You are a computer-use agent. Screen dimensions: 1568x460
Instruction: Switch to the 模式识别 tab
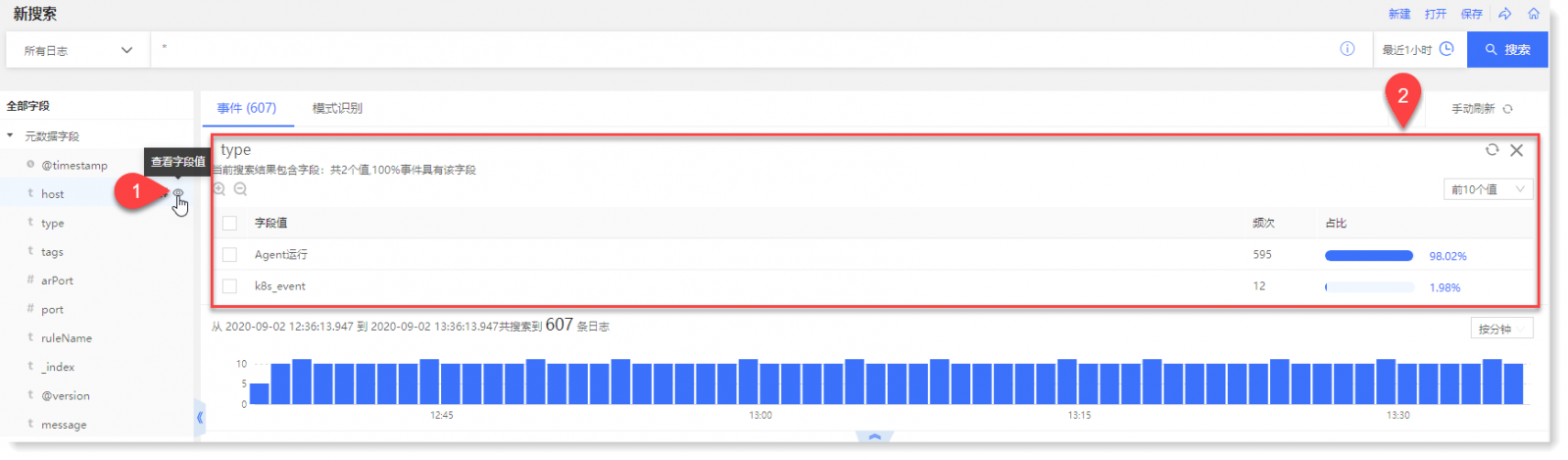click(x=337, y=108)
